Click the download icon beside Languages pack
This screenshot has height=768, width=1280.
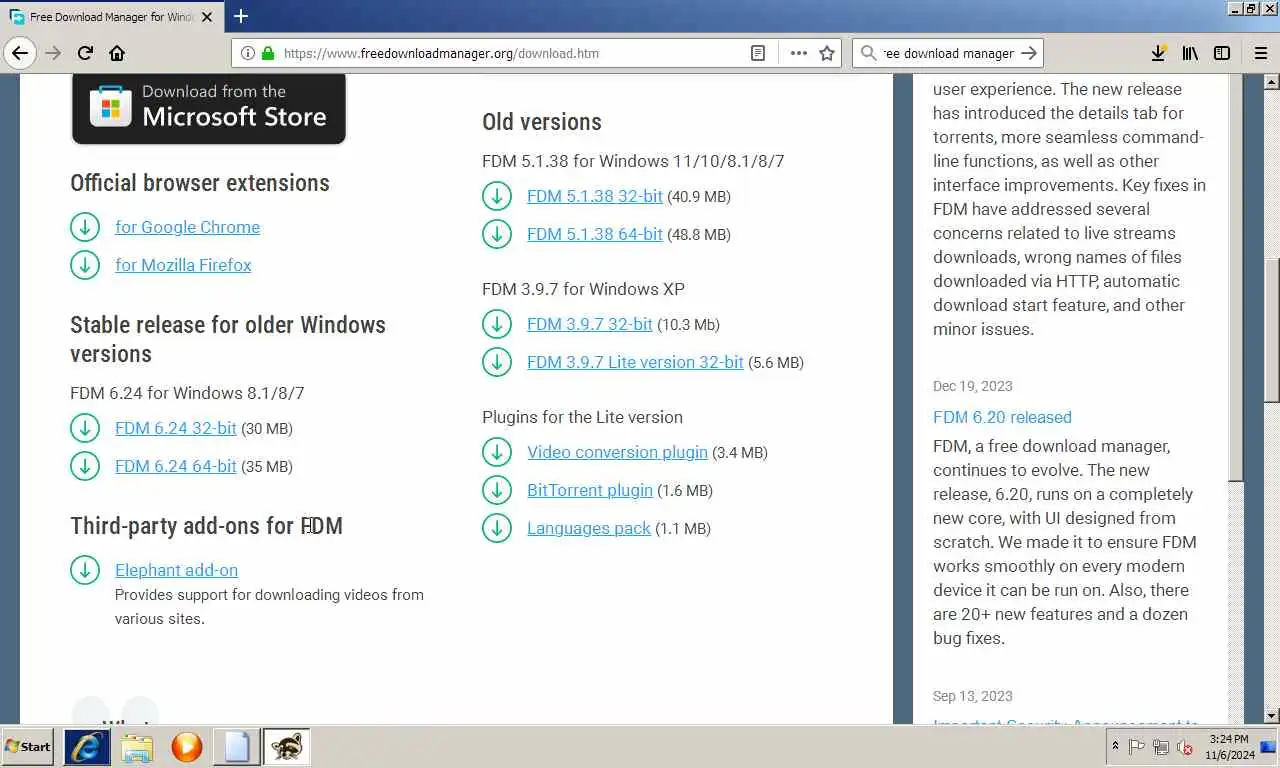pyautogui.click(x=497, y=528)
